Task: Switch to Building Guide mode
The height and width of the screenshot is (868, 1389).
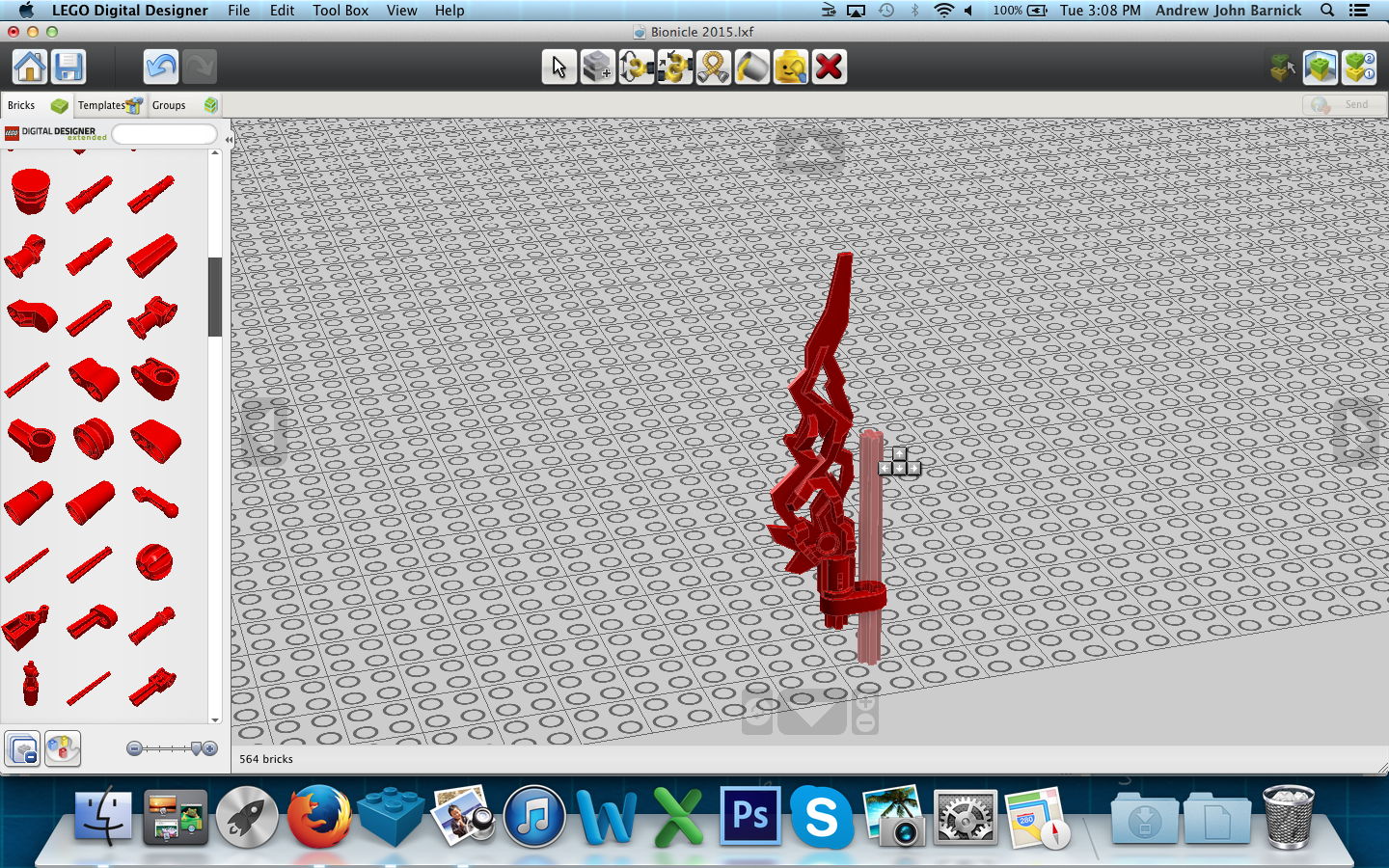Action: click(1359, 68)
